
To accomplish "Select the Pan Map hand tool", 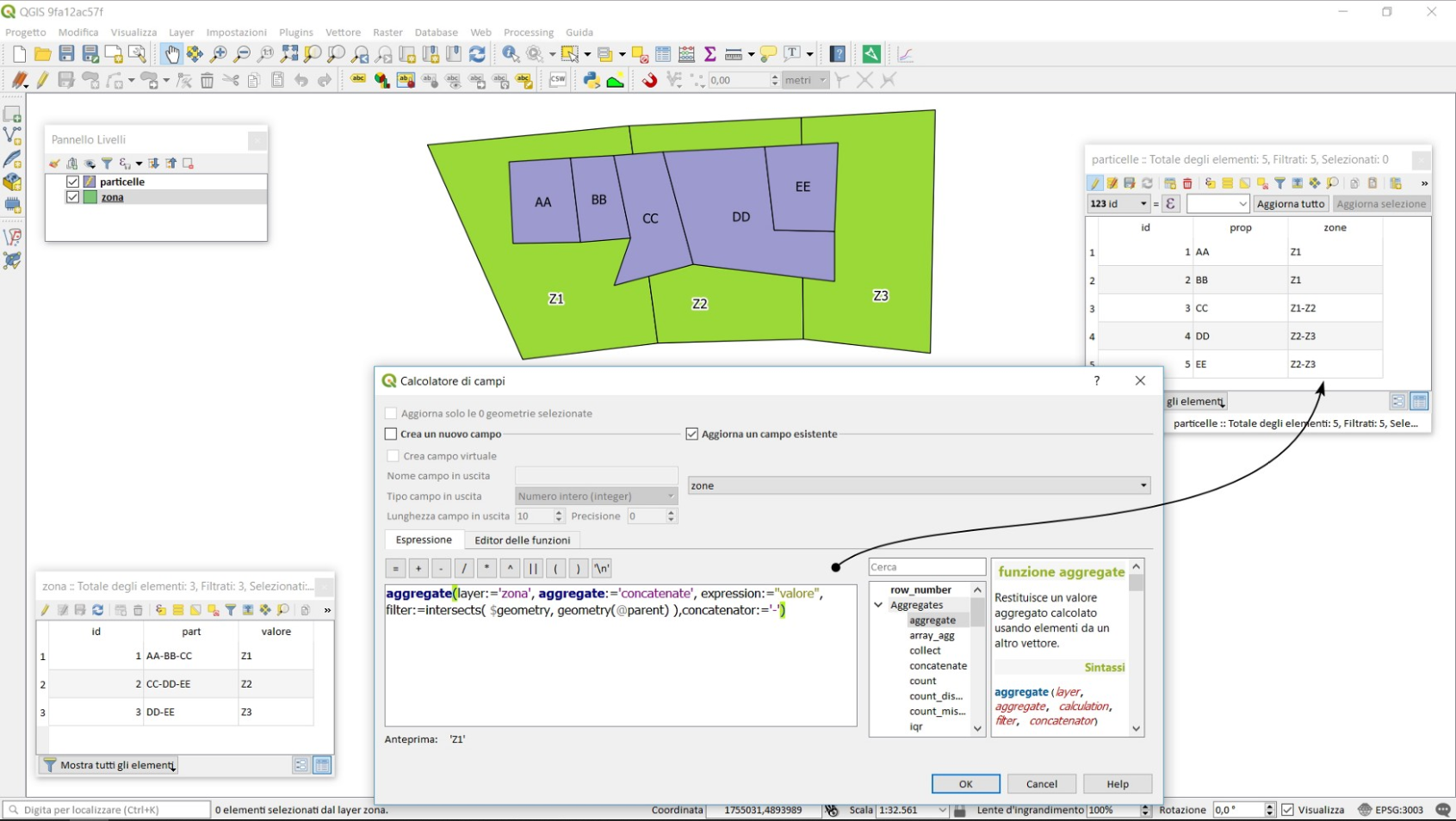I will (x=172, y=54).
